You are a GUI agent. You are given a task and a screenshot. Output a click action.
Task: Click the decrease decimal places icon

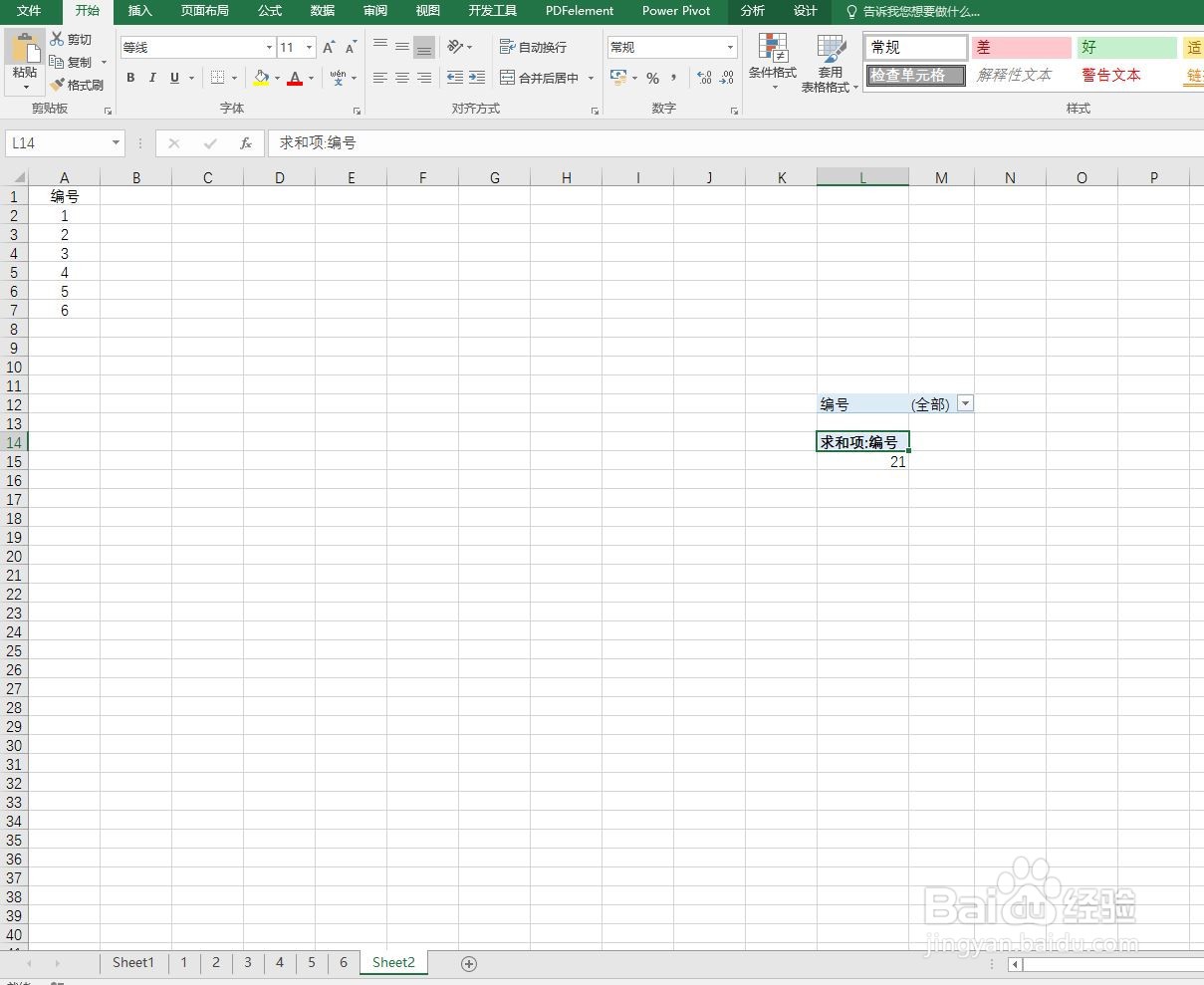727,78
